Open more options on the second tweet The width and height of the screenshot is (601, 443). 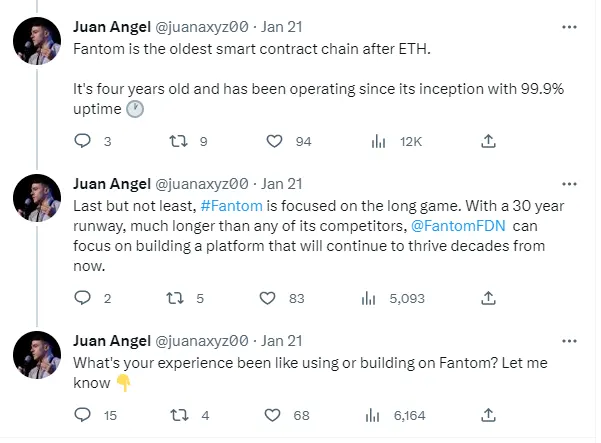569,184
